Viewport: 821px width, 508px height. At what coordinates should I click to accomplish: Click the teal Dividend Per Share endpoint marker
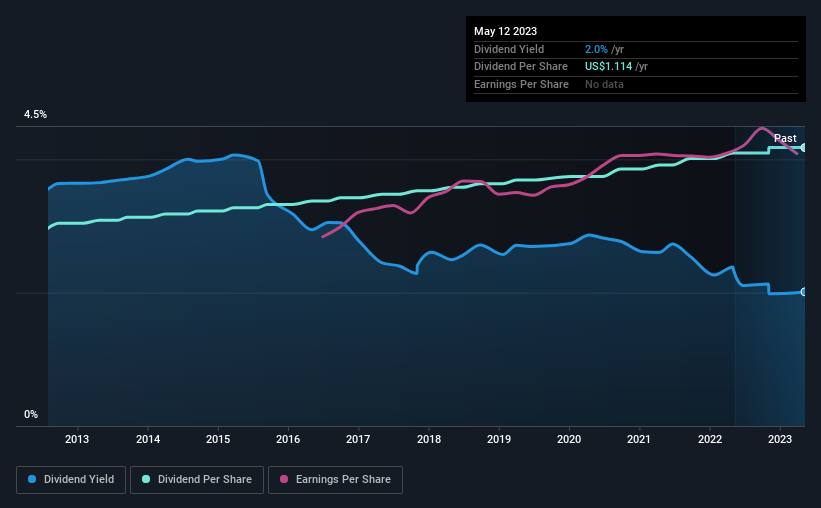point(804,147)
